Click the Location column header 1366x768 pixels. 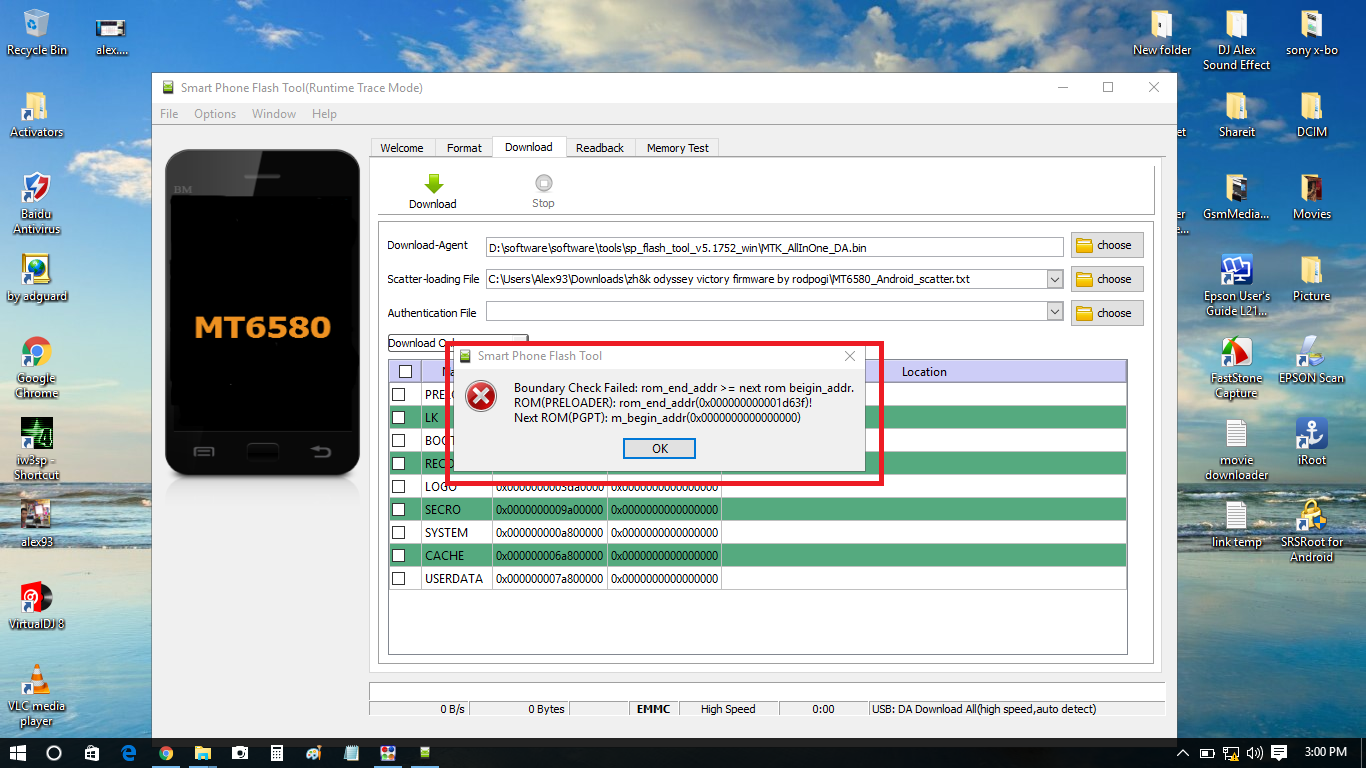(924, 372)
